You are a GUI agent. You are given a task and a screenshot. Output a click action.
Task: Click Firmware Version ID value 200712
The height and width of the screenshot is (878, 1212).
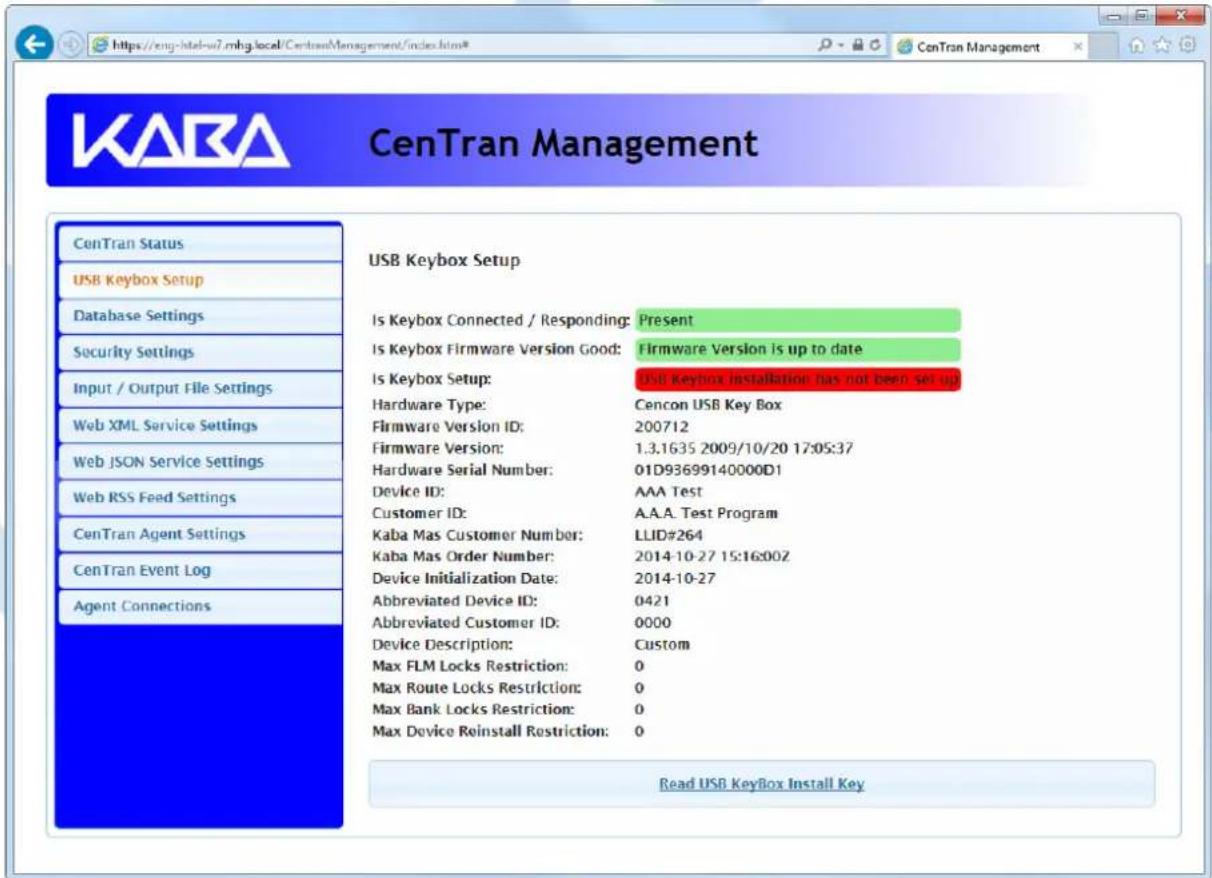[661, 427]
